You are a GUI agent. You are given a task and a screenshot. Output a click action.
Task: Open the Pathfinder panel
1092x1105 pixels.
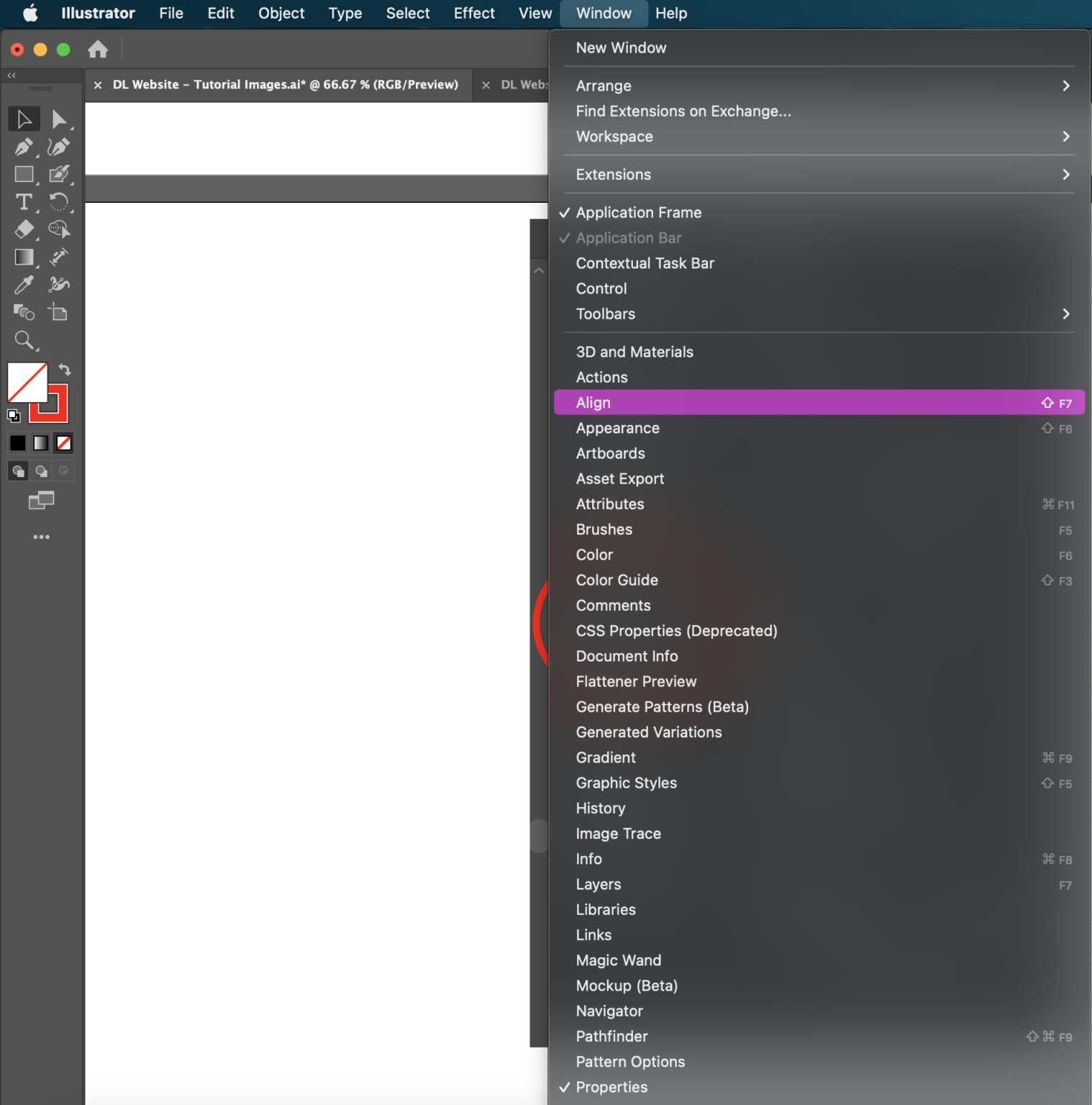[x=611, y=1036]
